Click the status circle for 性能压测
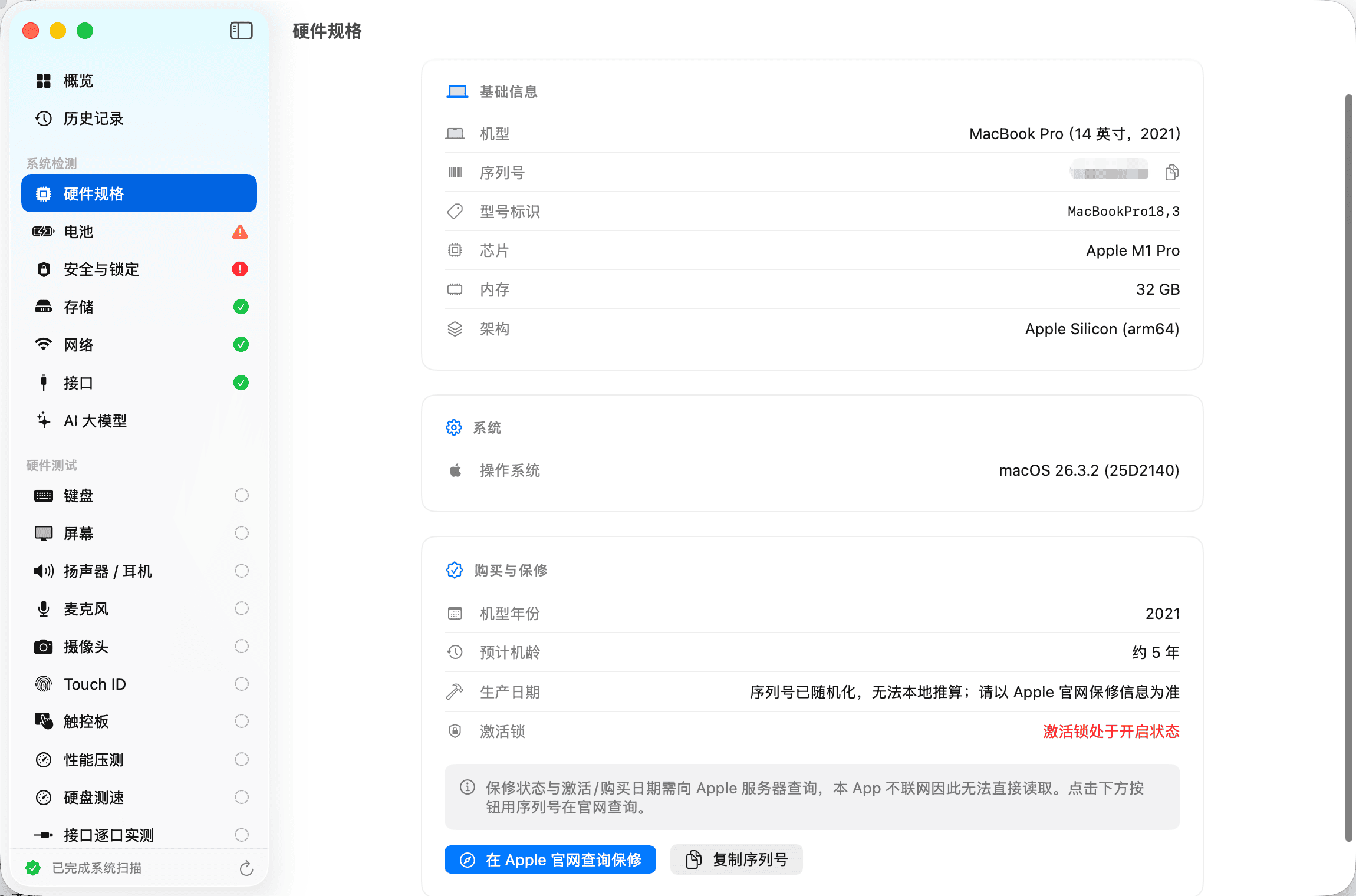Viewport: 1356px width, 896px height. point(241,759)
